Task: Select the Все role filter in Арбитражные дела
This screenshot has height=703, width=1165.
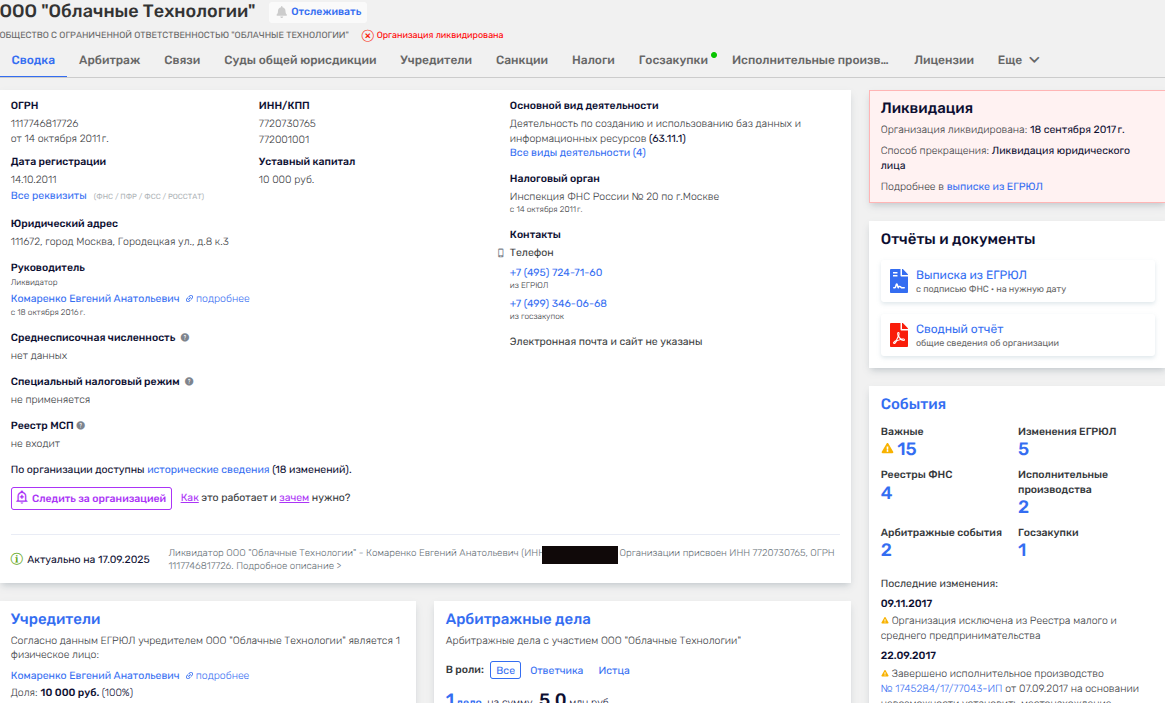Action: 506,670
